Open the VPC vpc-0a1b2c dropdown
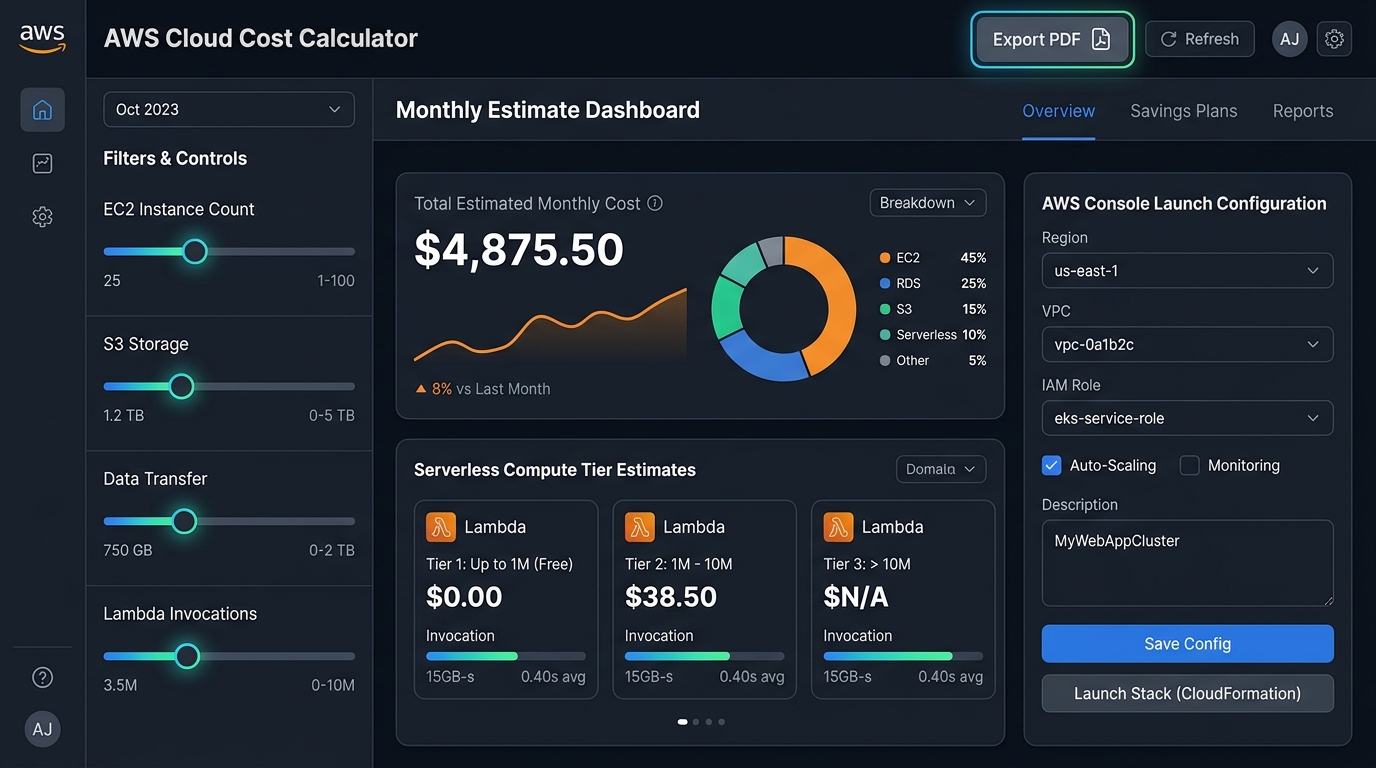This screenshot has width=1376, height=768. point(1187,344)
